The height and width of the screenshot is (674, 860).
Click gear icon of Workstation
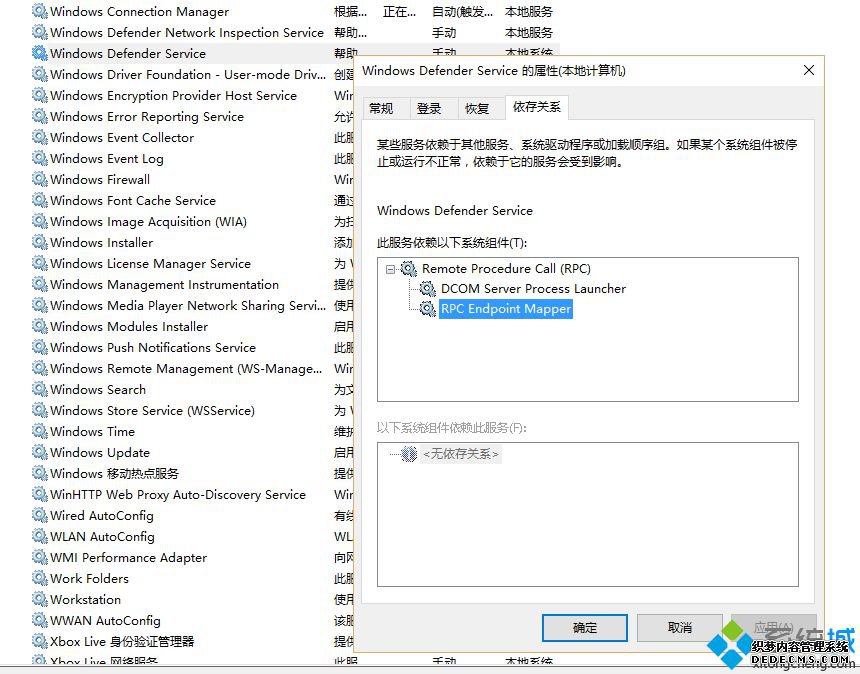coord(39,599)
